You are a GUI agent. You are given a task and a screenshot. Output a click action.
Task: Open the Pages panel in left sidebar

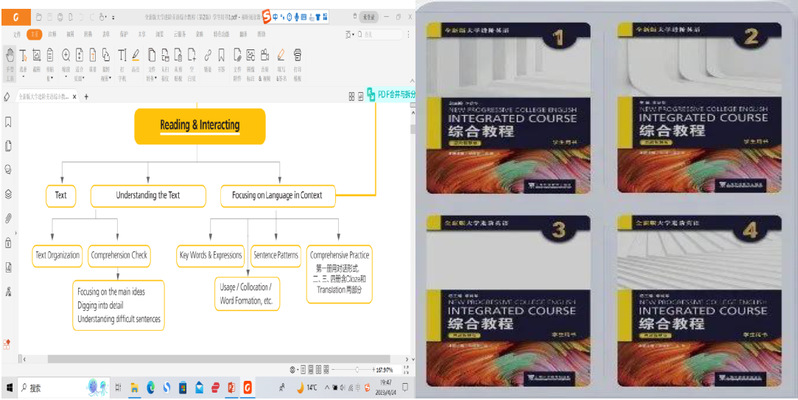tap(8, 147)
